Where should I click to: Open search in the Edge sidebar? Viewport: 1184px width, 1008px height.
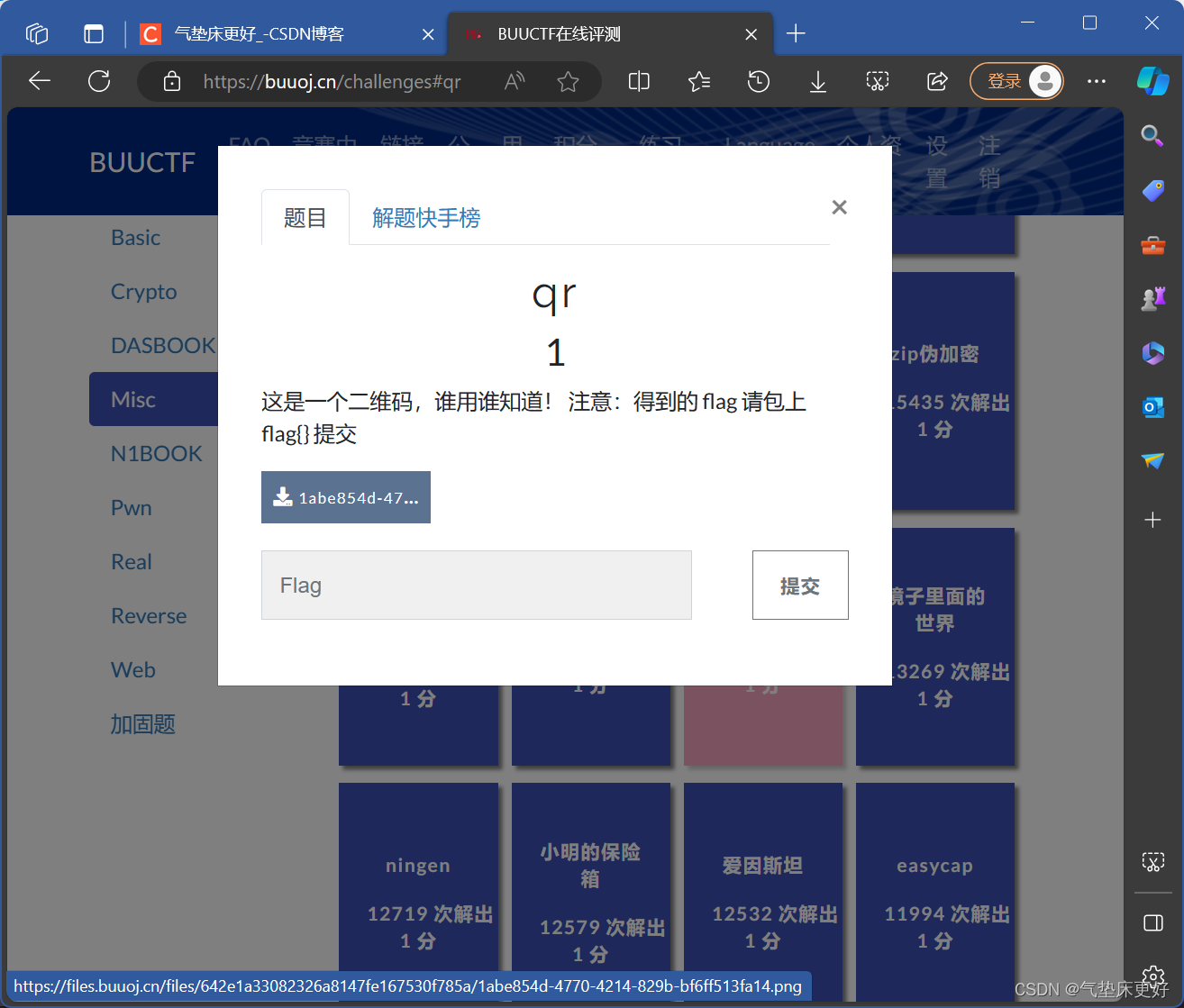point(1153,136)
